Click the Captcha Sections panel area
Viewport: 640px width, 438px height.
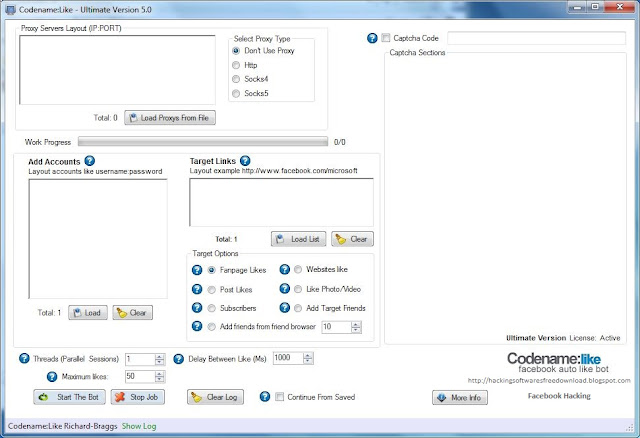coord(505,198)
